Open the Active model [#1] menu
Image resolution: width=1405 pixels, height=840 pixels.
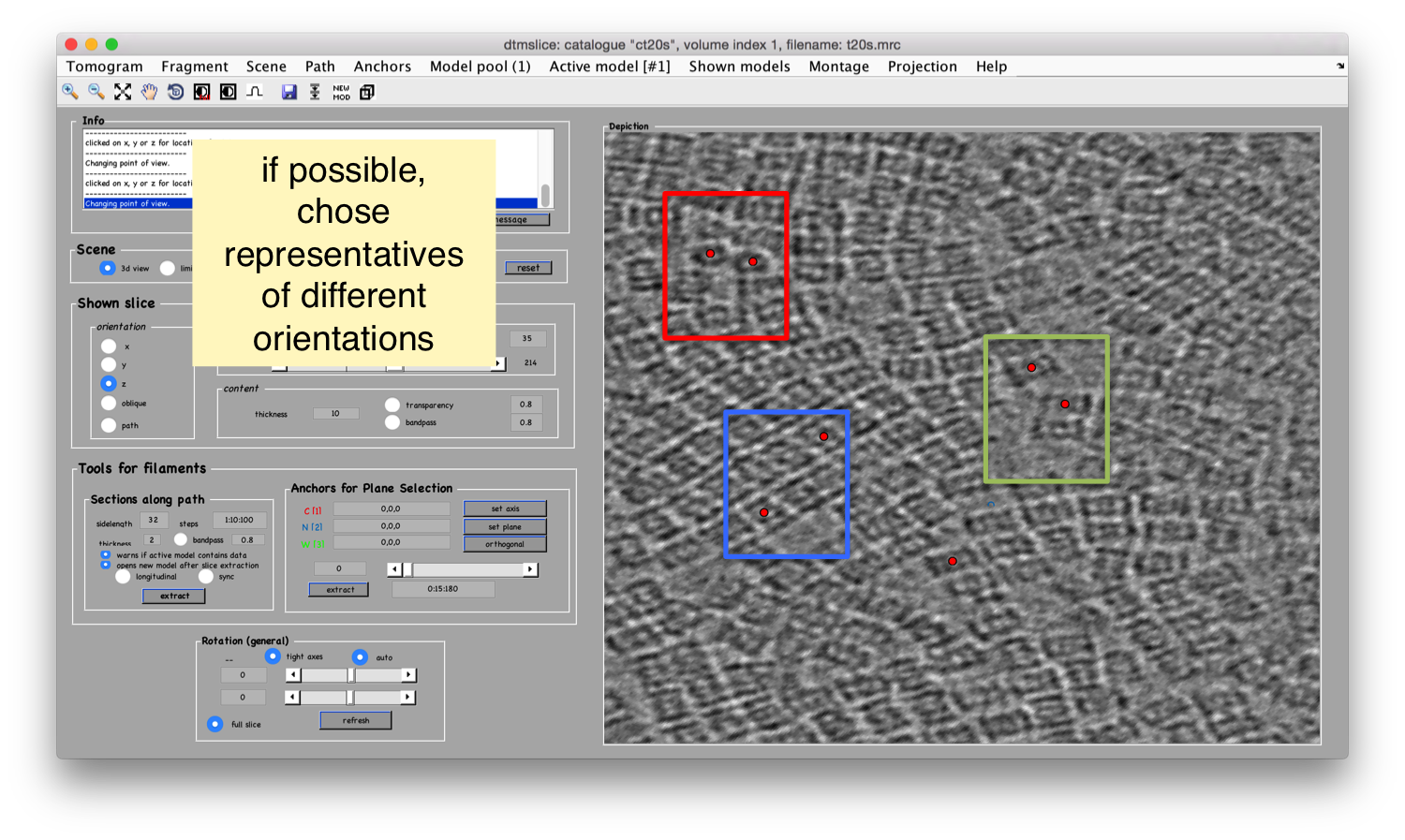click(610, 66)
